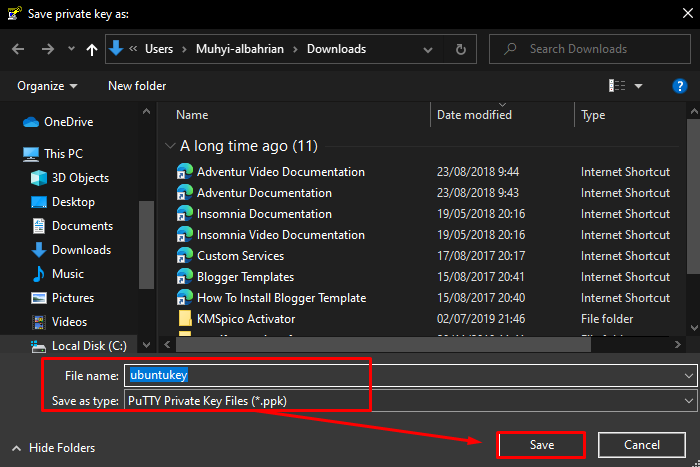700x467 pixels.
Task: Click the OneDrive cloud icon
Action: tap(30, 122)
